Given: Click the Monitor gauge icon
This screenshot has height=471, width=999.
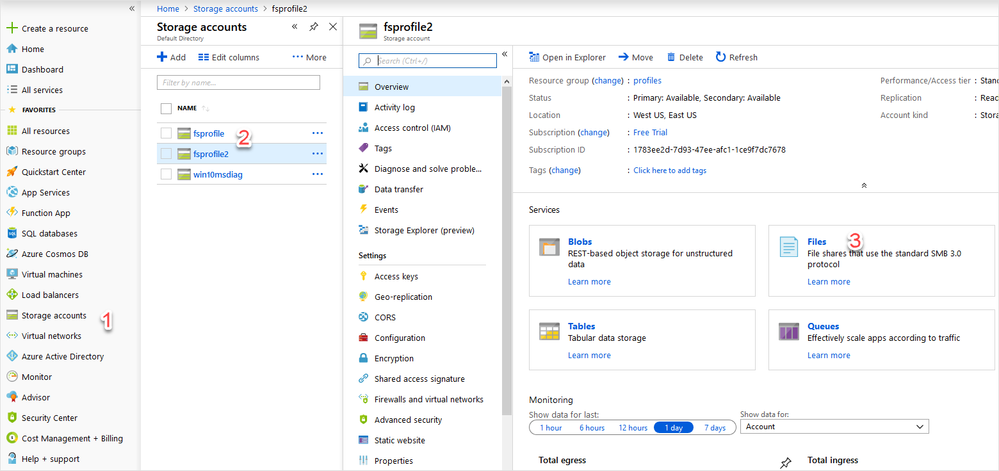Looking at the screenshot, I should click(x=11, y=377).
